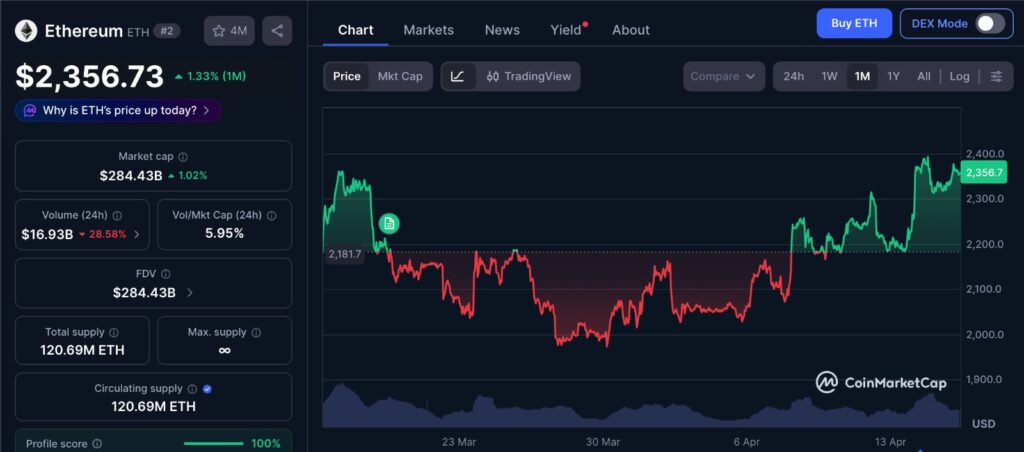Set chart range to 1Y

tap(893, 76)
